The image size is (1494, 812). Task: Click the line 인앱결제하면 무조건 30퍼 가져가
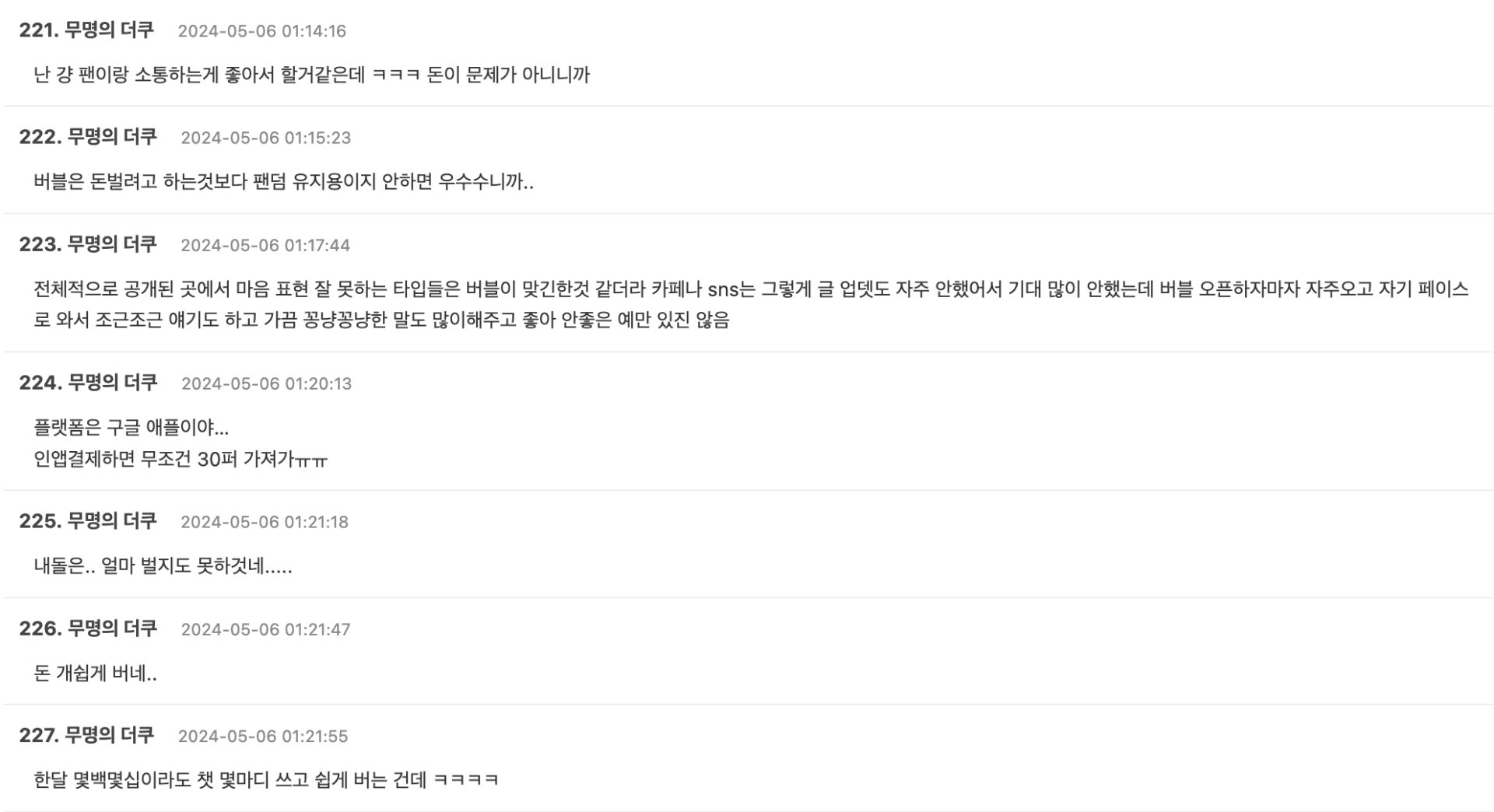pos(181,460)
